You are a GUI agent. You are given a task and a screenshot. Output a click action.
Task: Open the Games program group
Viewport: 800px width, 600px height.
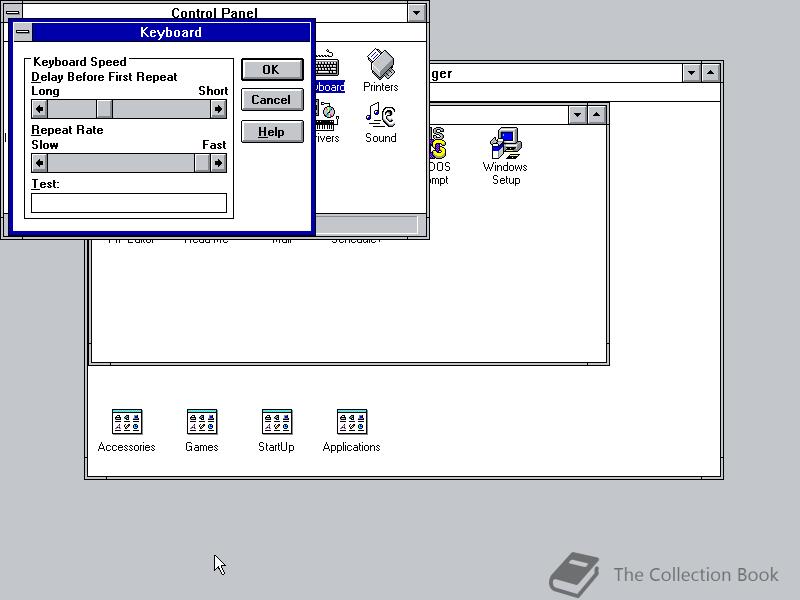click(x=202, y=431)
